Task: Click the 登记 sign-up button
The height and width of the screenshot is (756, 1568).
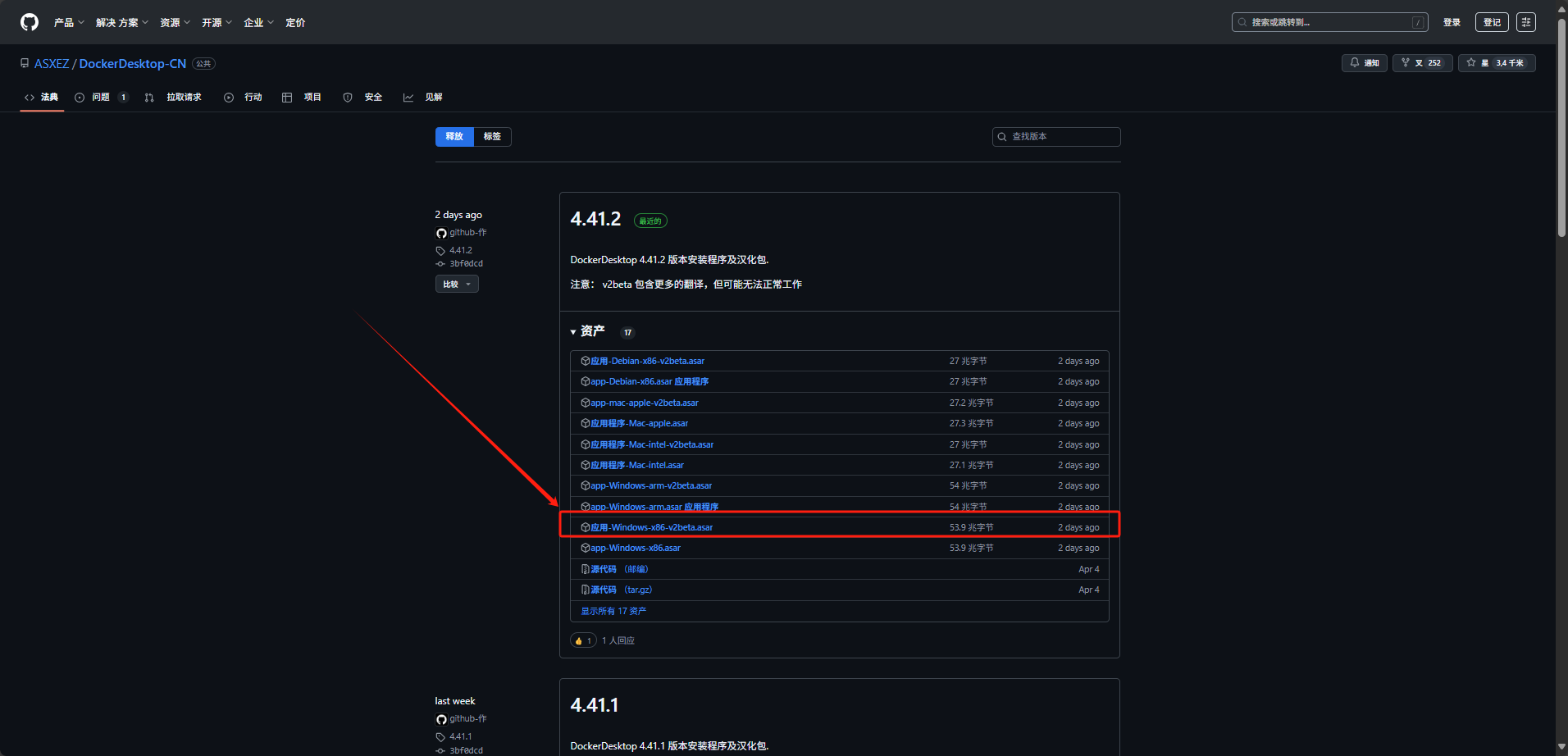Action: point(1492,22)
